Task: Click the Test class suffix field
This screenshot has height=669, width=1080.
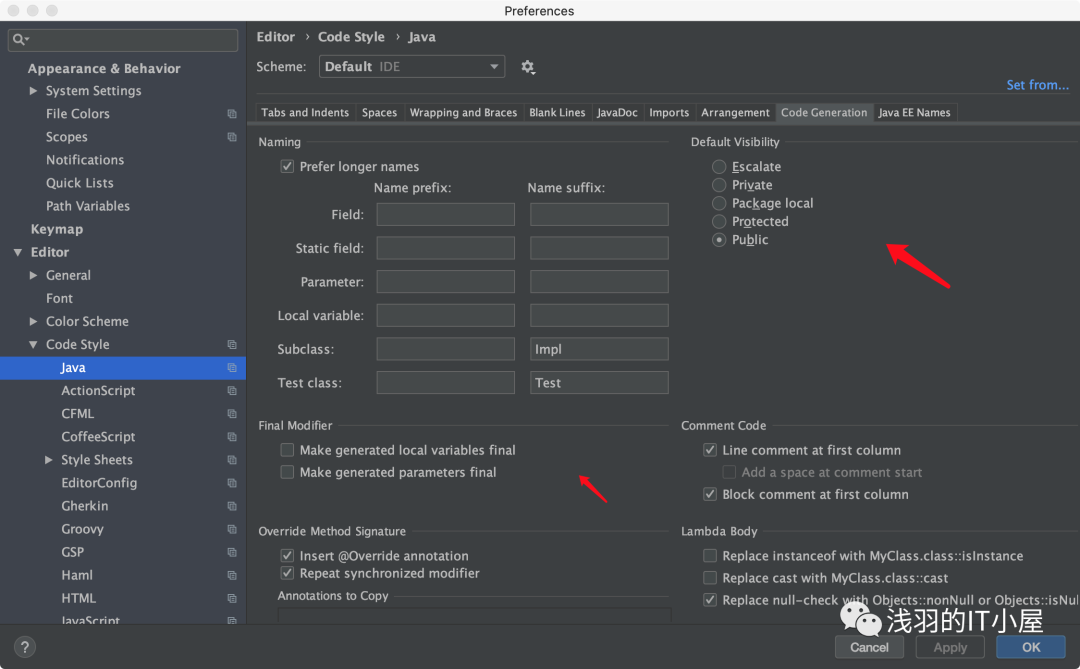Action: pos(599,382)
